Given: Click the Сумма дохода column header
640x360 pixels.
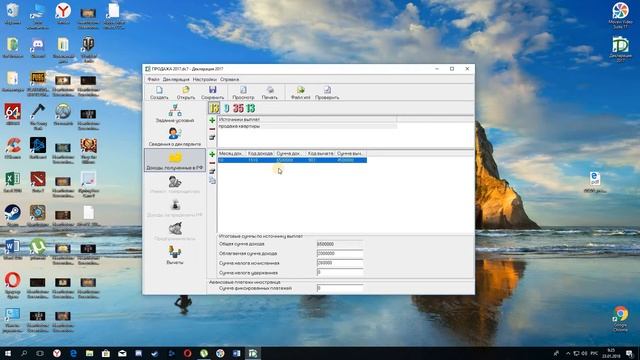Looking at the screenshot, I should pos(290,153).
